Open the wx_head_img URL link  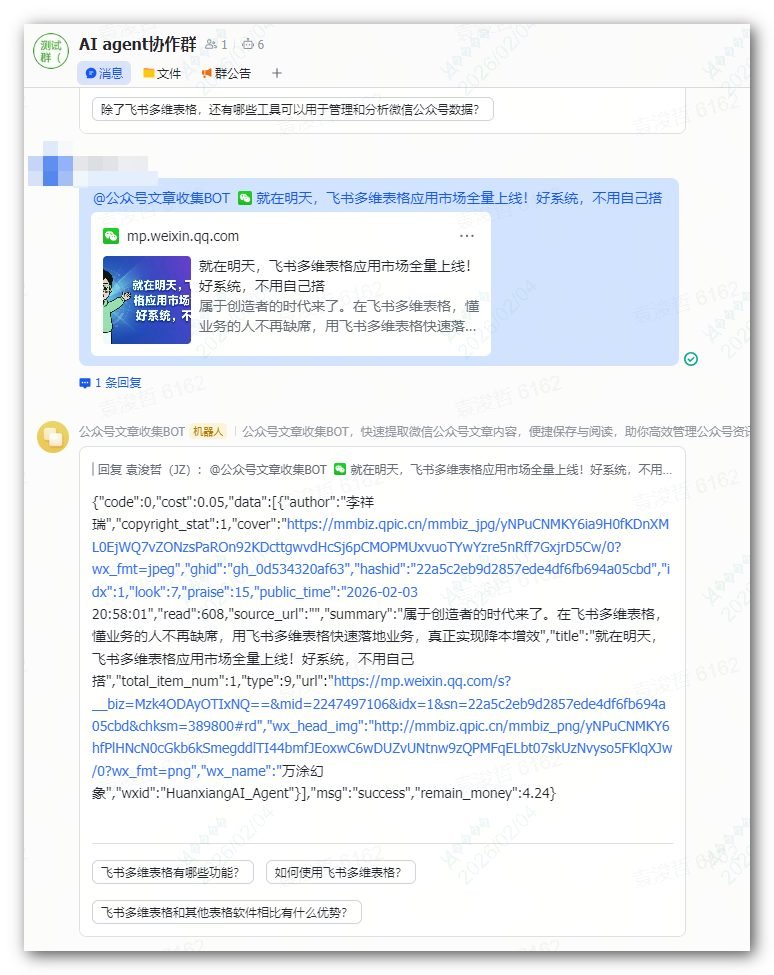pyautogui.click(x=382, y=748)
